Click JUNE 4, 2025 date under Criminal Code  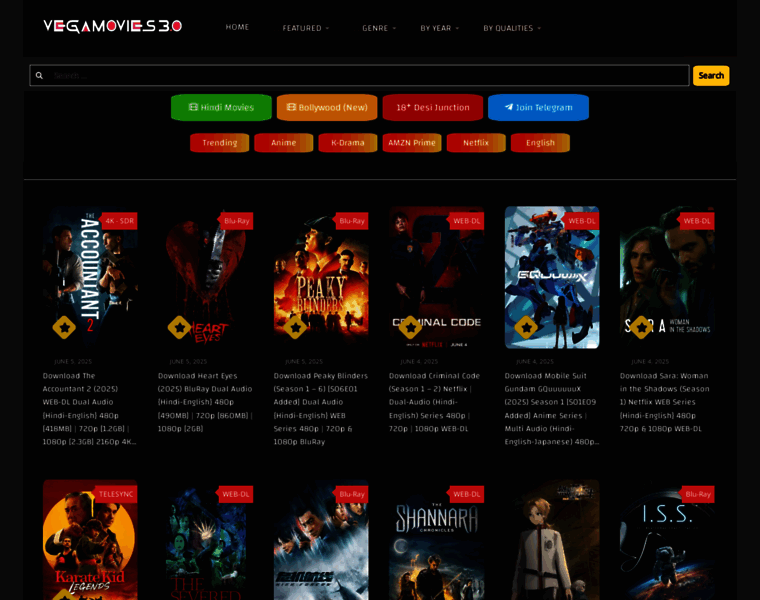tap(419, 362)
